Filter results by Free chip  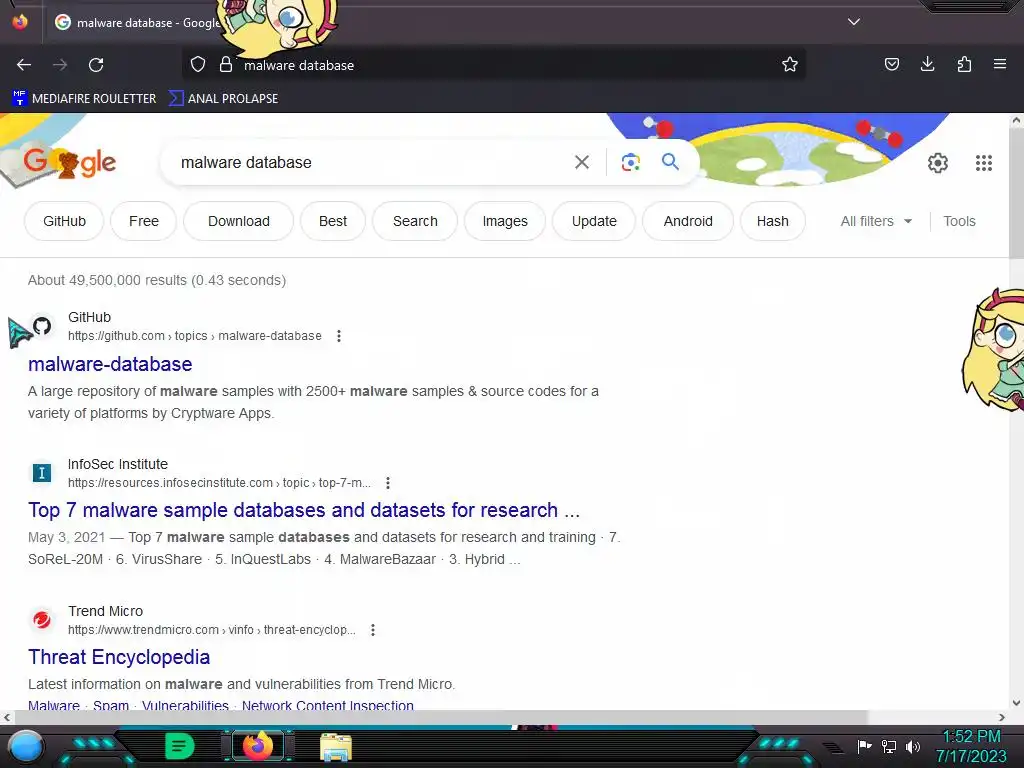click(x=144, y=221)
